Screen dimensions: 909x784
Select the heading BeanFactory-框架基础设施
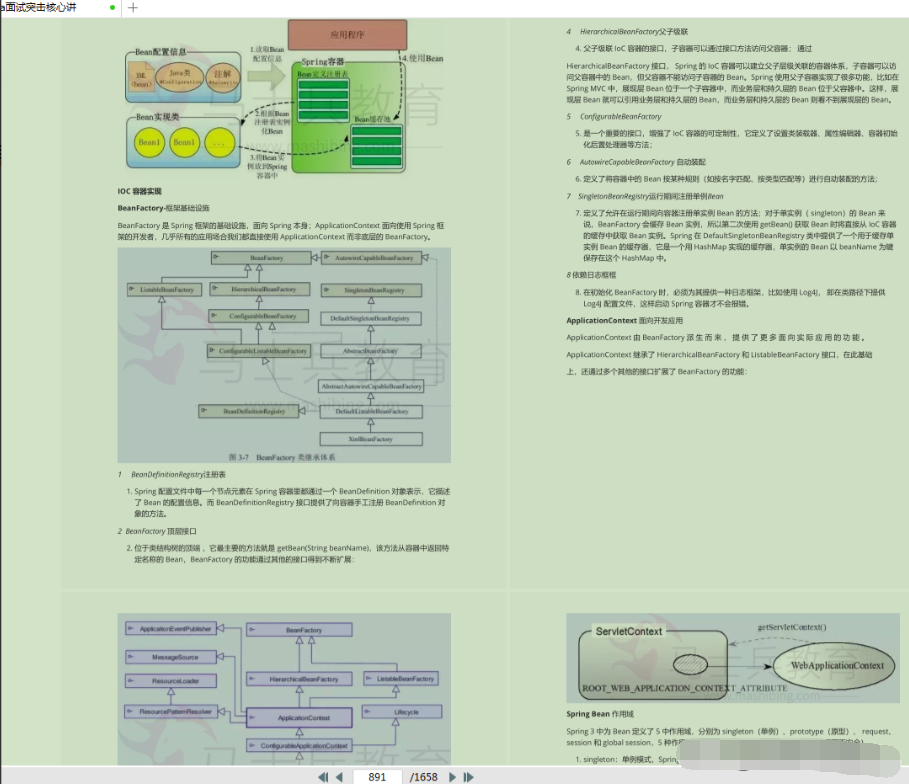point(163,208)
